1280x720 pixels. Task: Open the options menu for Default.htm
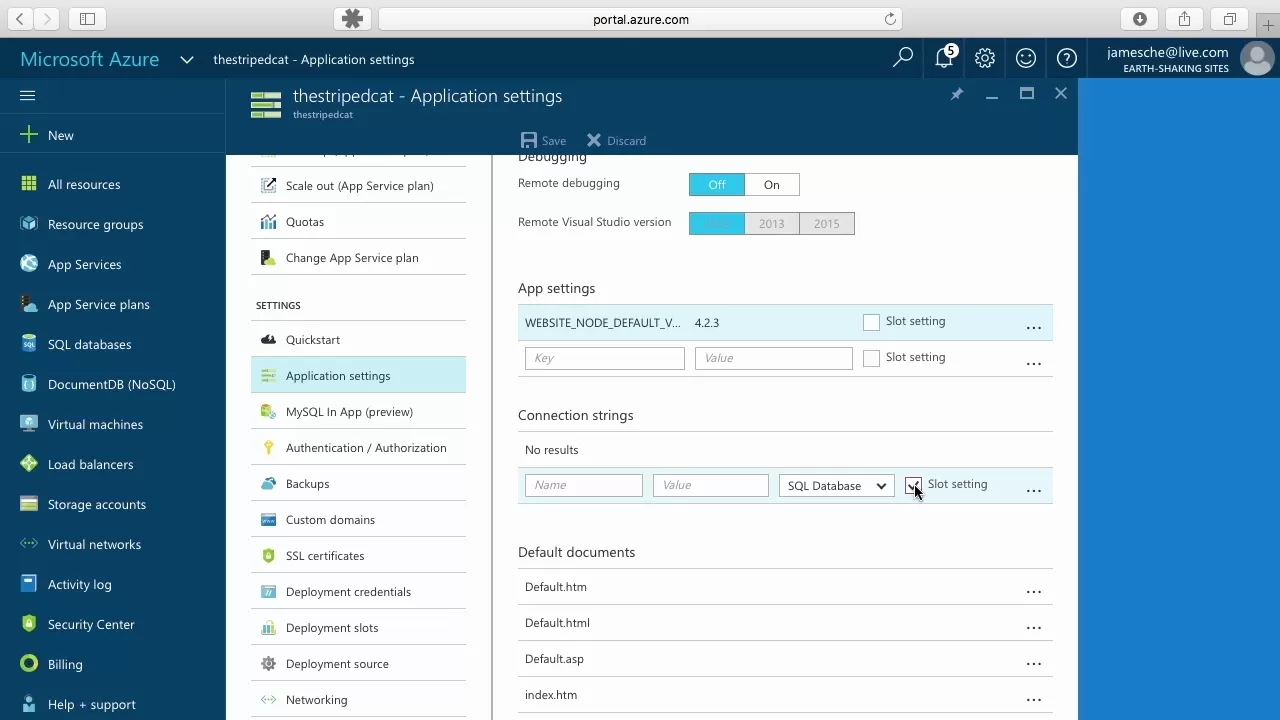coord(1033,591)
